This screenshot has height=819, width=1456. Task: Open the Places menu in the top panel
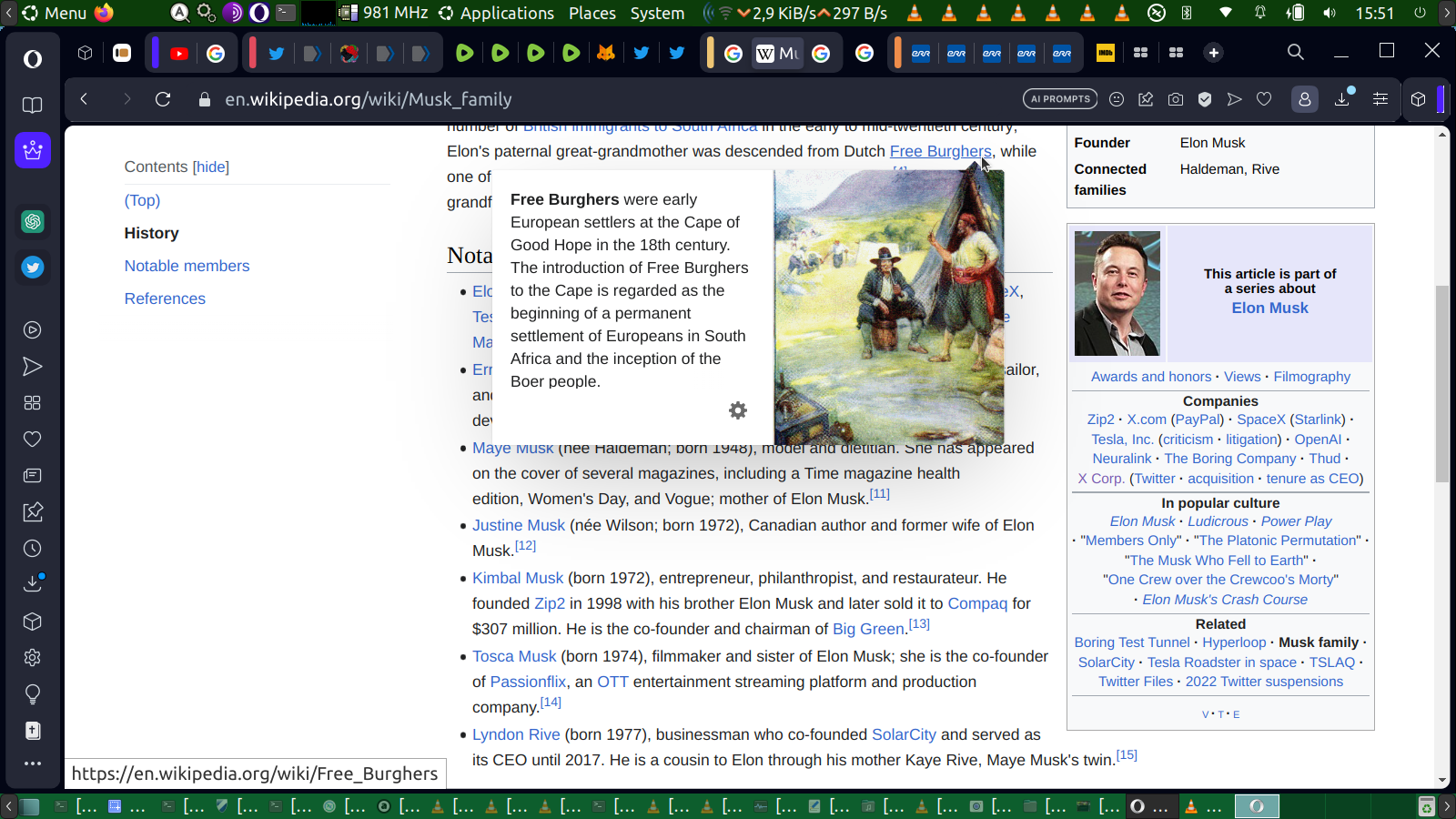(591, 13)
